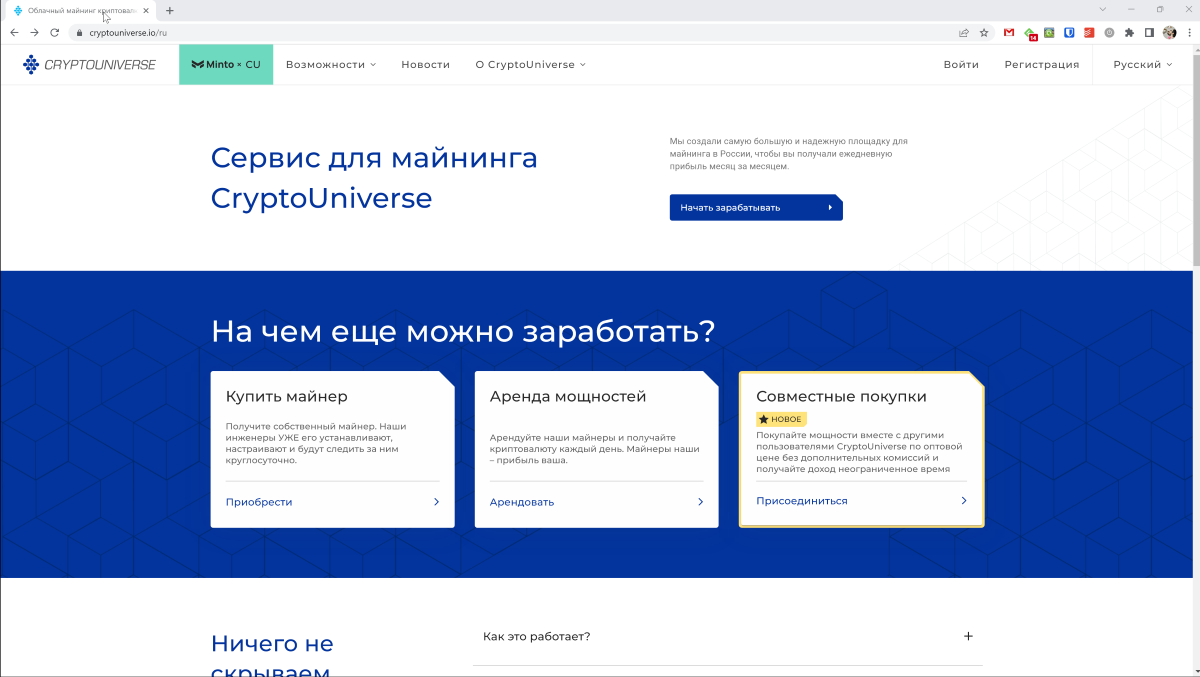Click plus icon beside Как это работает?
The height and width of the screenshot is (677, 1200).
968,637
